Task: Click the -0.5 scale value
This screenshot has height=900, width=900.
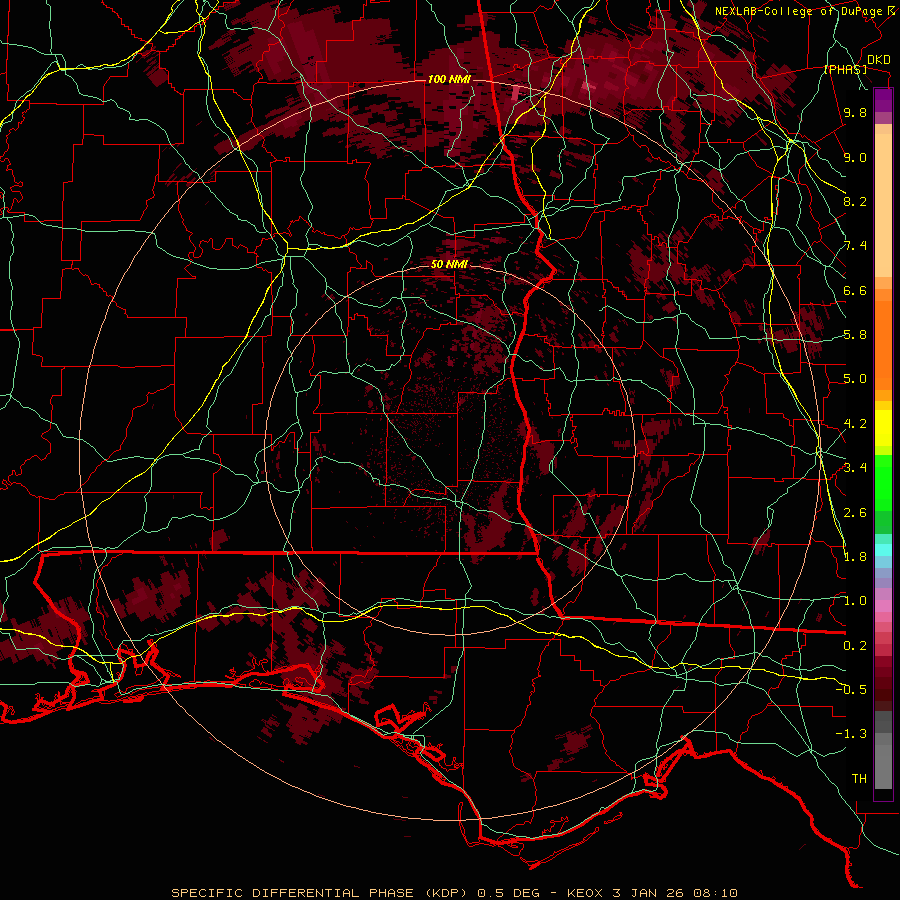Action: tap(851, 690)
